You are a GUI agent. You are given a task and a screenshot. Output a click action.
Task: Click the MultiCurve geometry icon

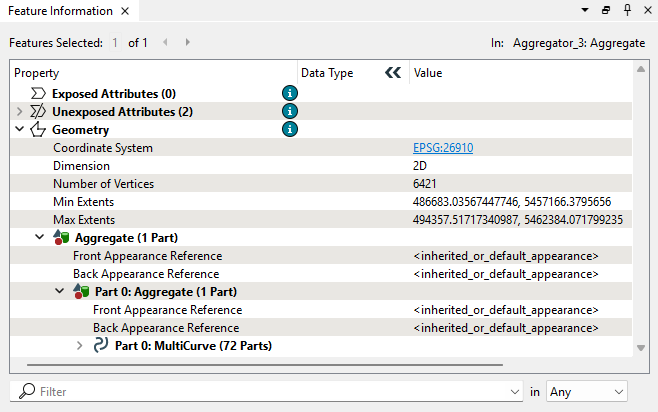pos(100,346)
